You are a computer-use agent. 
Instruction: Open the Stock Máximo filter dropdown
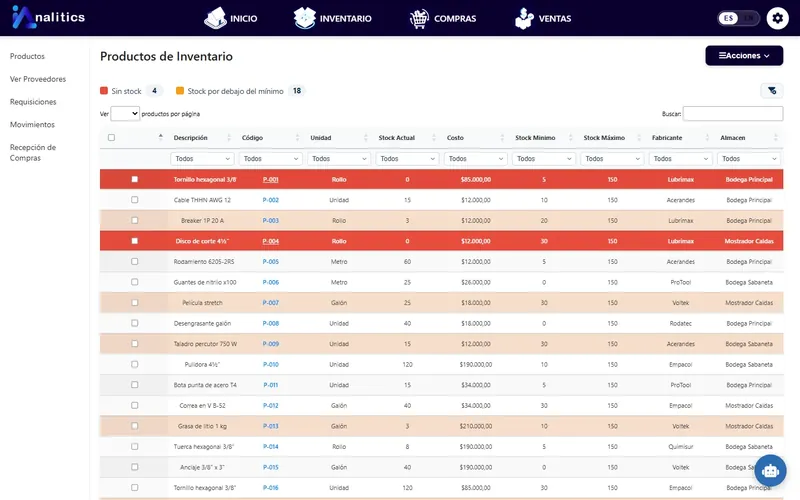tap(612, 159)
